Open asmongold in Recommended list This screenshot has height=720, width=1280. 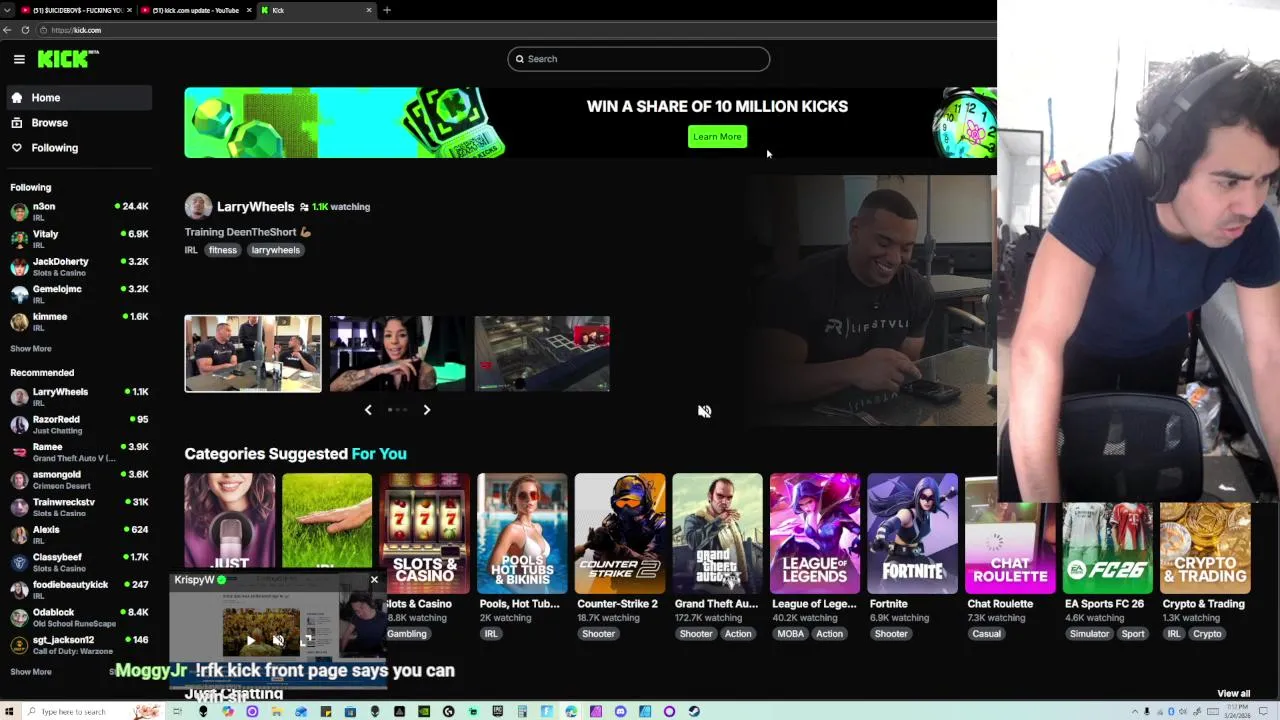79,479
